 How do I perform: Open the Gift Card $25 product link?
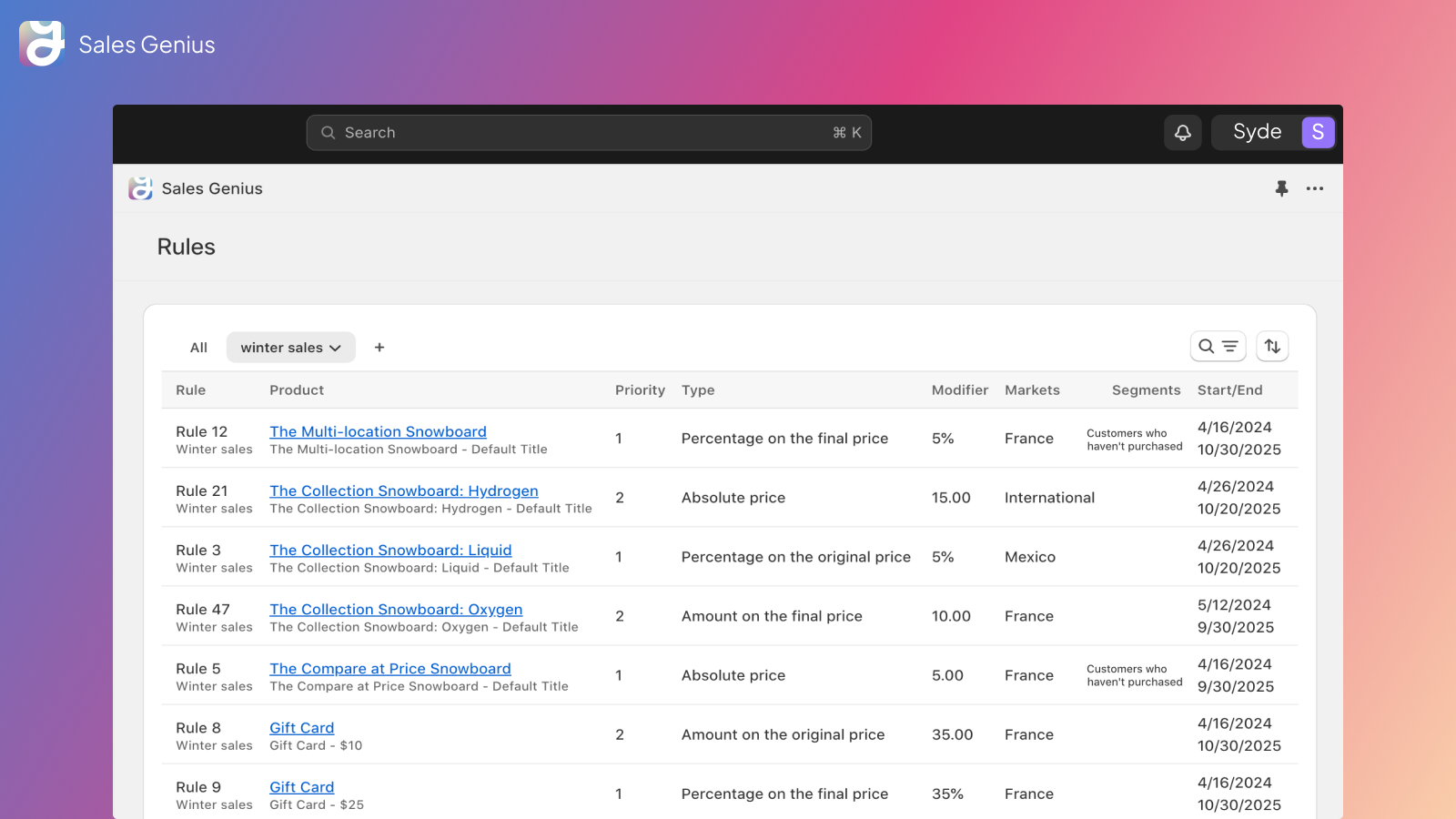click(301, 786)
